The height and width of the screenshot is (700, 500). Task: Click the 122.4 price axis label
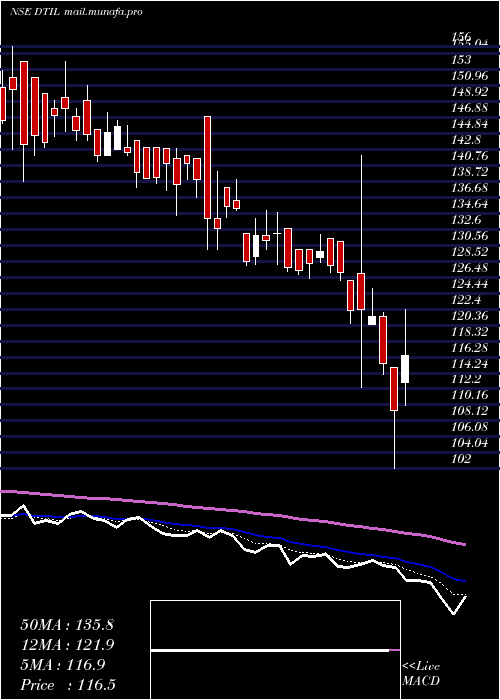[466, 300]
